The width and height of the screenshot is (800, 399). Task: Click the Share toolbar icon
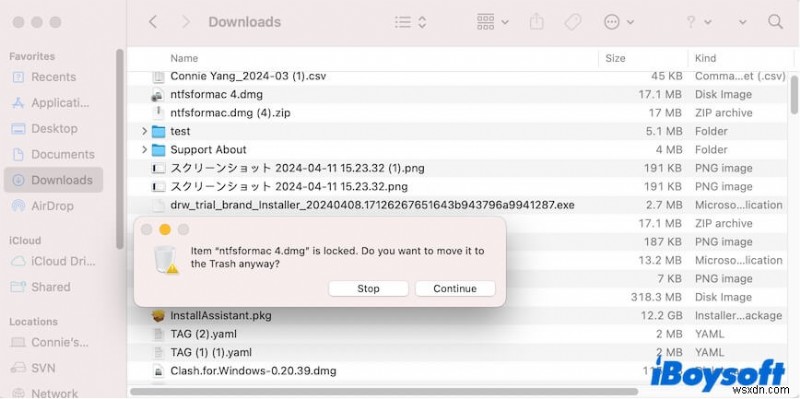pyautogui.click(x=536, y=22)
